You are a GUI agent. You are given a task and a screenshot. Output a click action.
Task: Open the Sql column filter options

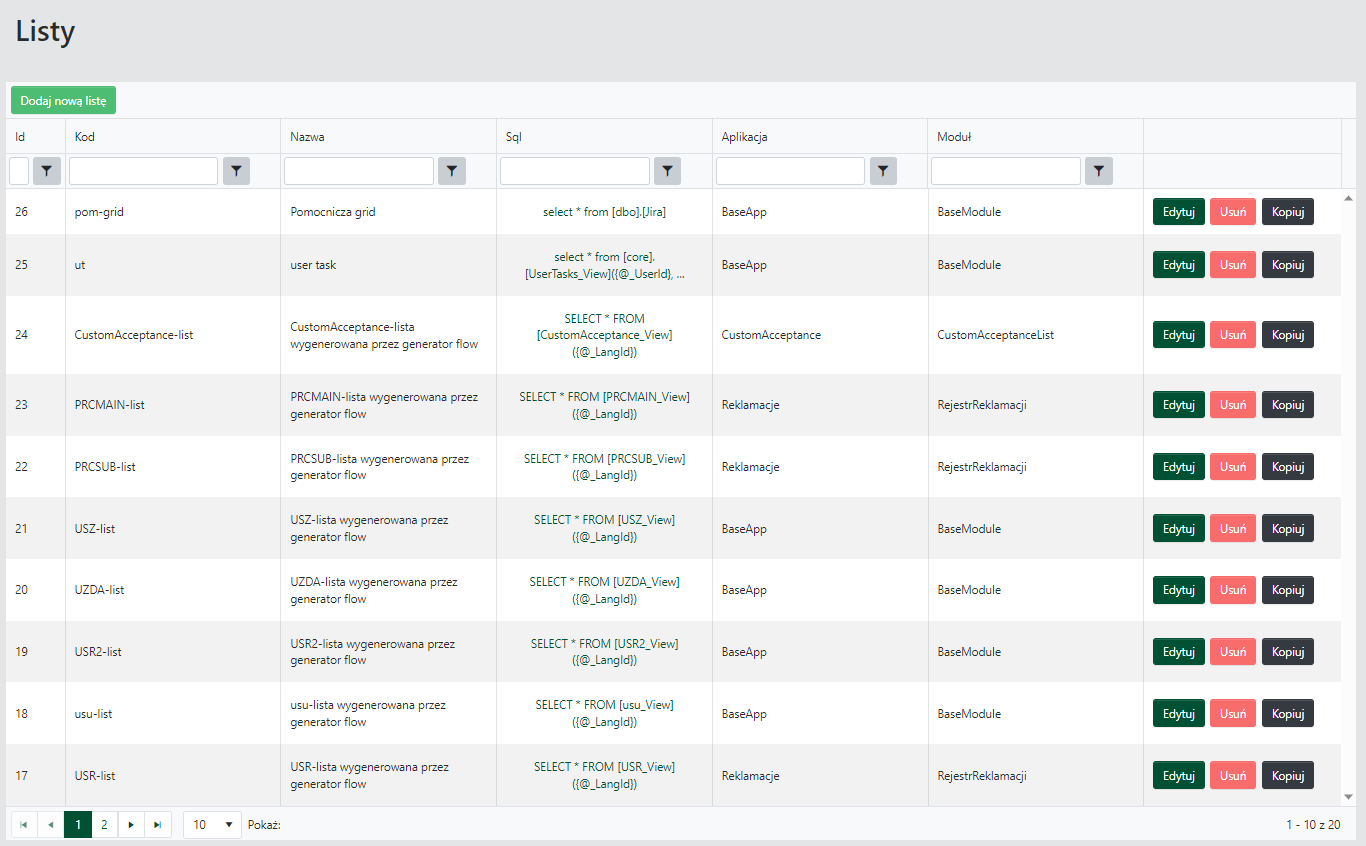point(667,172)
